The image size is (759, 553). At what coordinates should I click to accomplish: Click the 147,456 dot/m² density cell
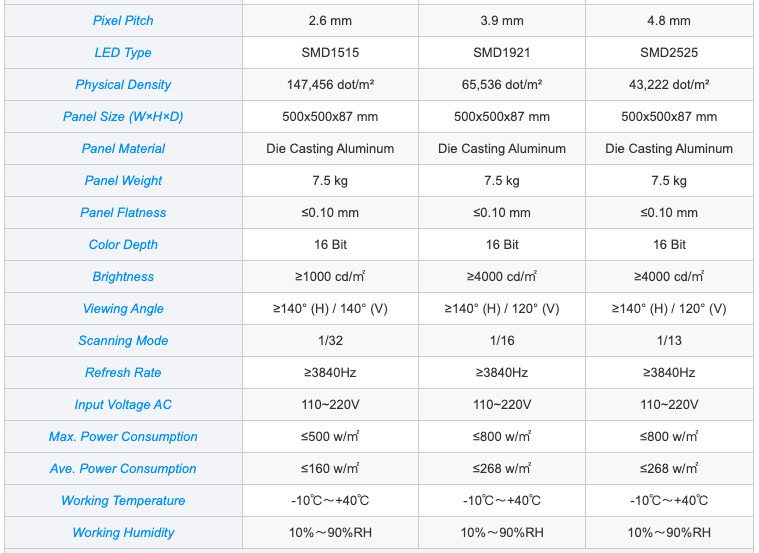(x=330, y=85)
